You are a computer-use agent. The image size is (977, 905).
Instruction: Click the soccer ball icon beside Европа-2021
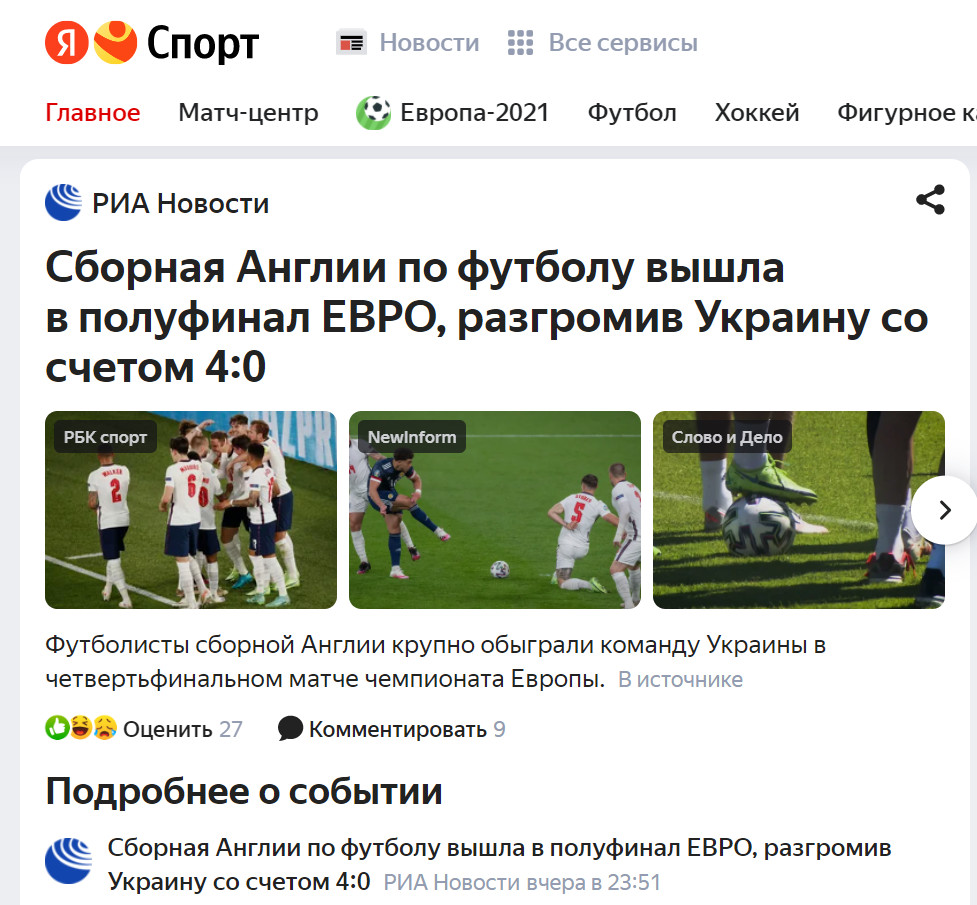tap(373, 113)
